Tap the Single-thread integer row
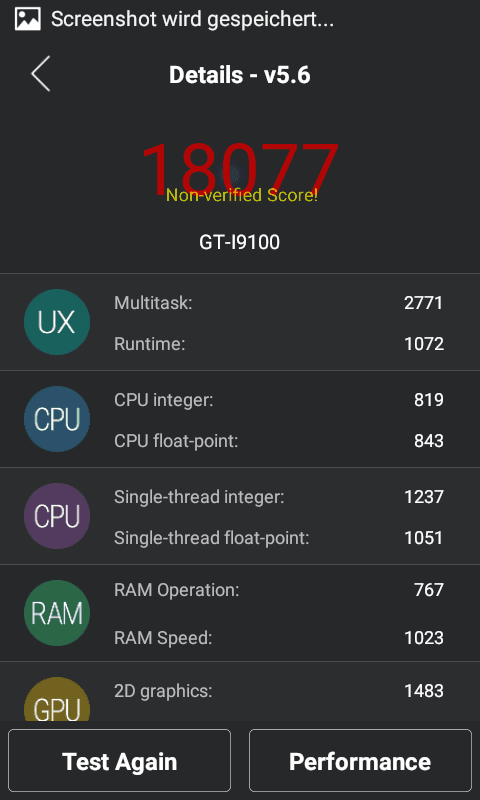 pyautogui.click(x=279, y=497)
